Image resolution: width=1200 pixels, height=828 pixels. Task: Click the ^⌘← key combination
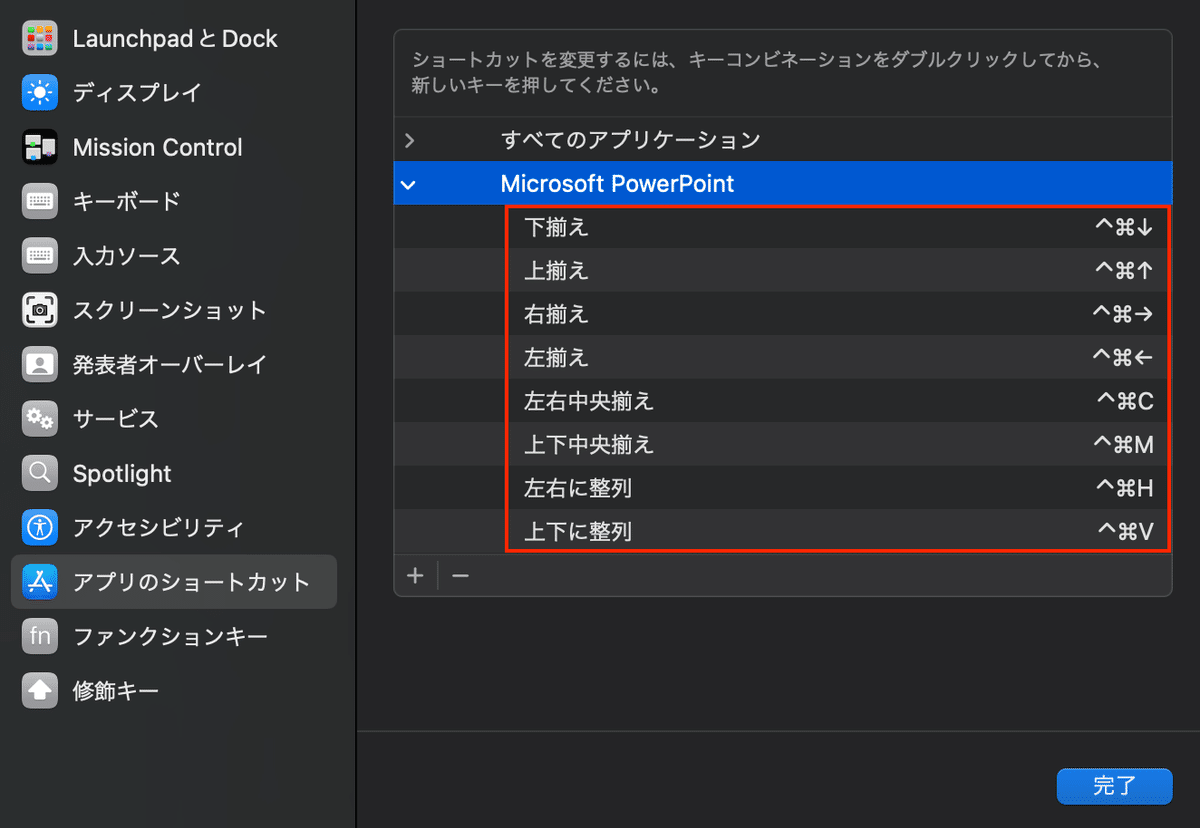tap(1123, 357)
